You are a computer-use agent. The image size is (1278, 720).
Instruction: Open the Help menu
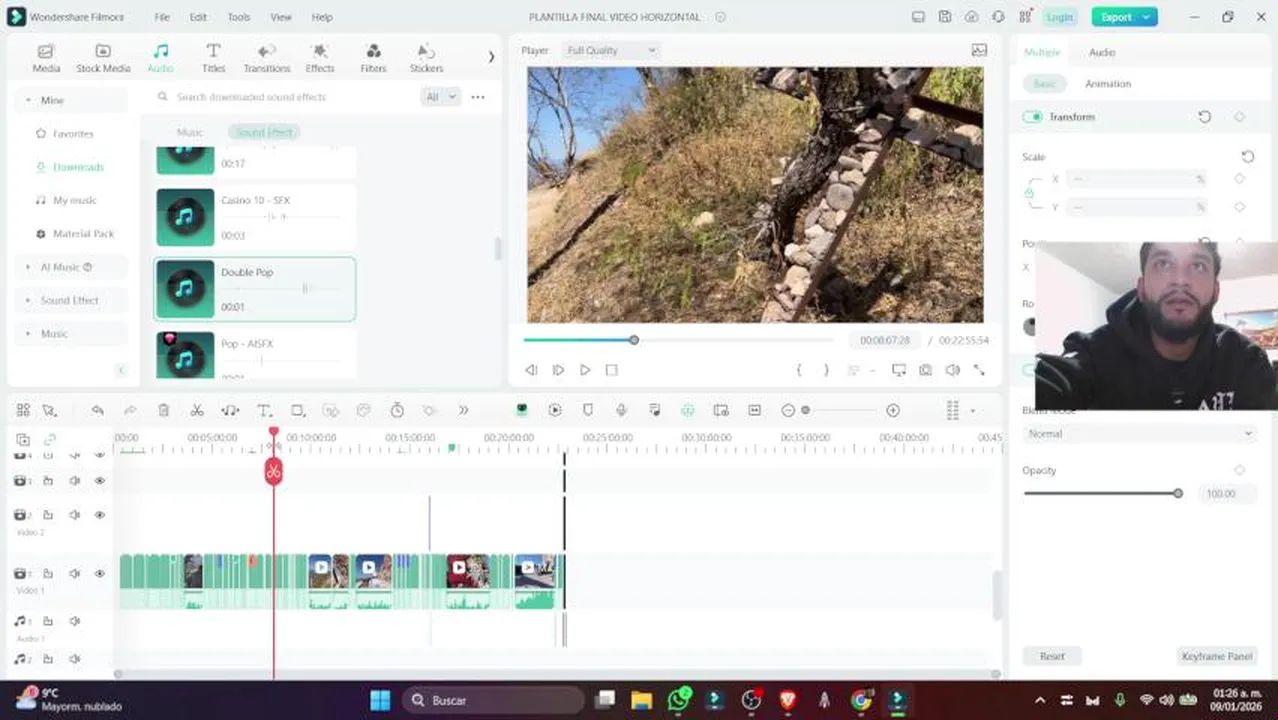pyautogui.click(x=322, y=17)
